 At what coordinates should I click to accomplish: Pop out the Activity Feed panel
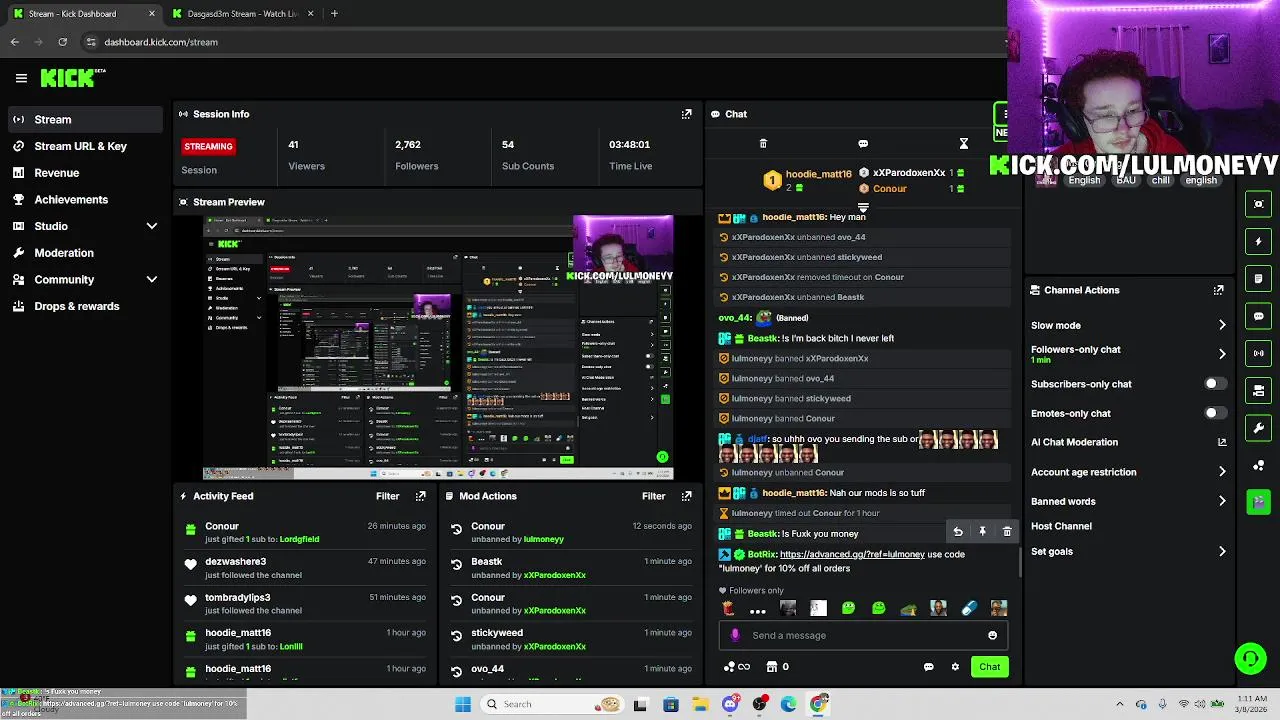tap(420, 496)
